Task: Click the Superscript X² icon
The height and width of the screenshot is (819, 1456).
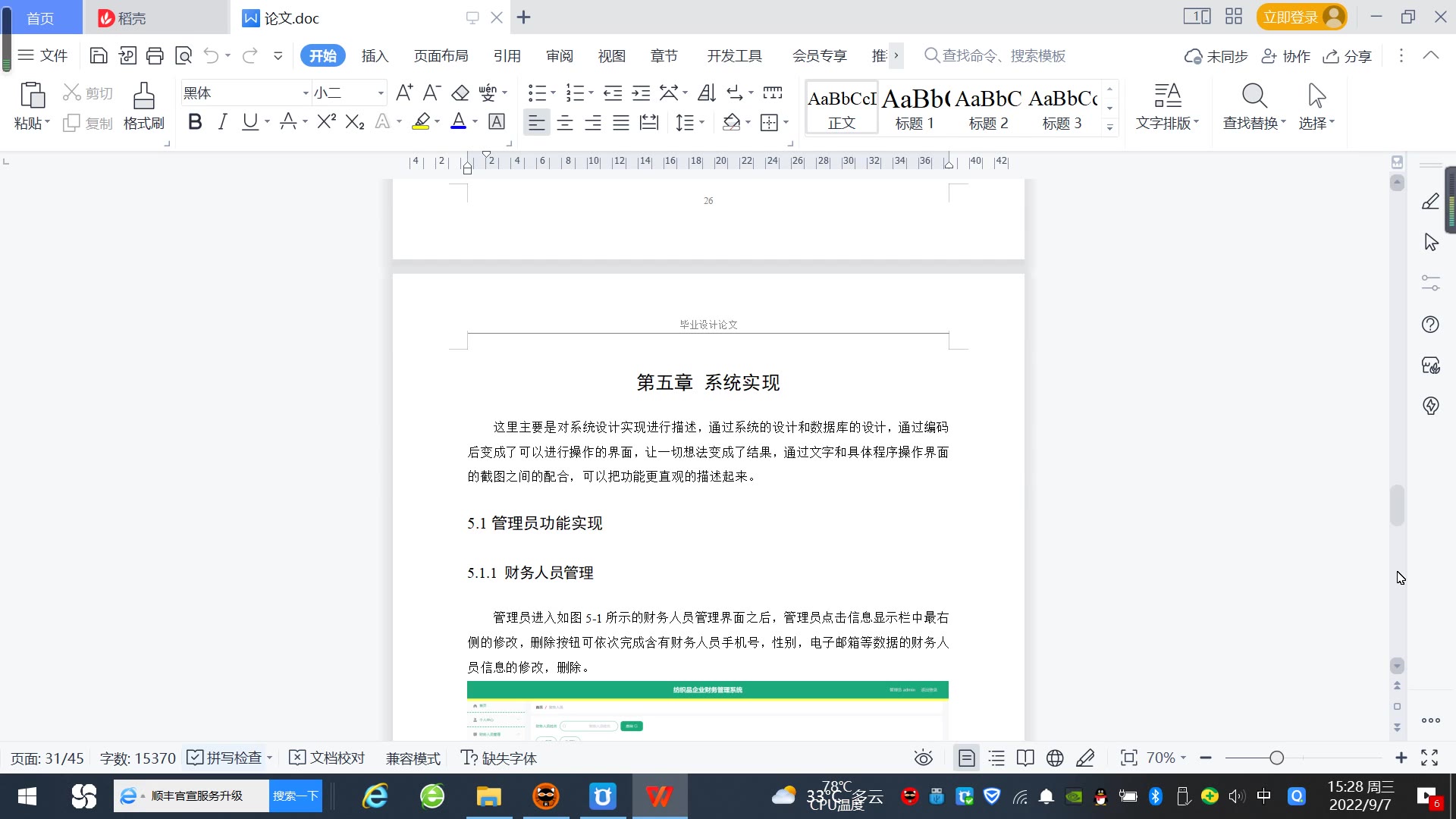Action: (326, 121)
